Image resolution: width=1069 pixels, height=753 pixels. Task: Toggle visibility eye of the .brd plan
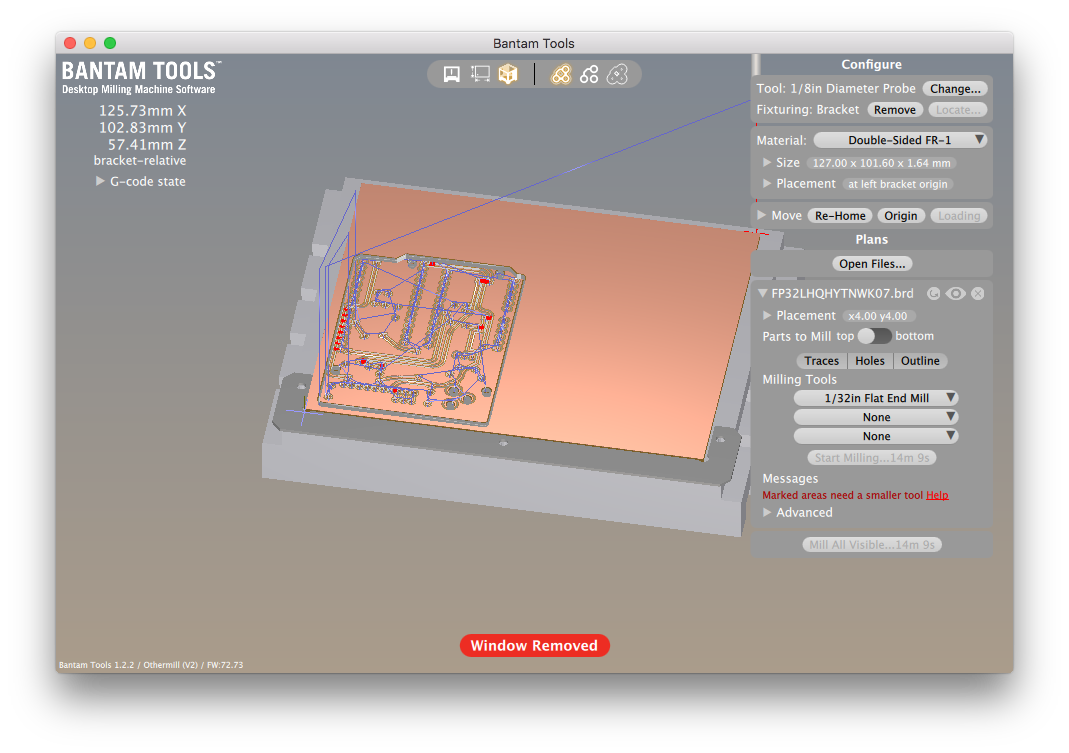955,293
